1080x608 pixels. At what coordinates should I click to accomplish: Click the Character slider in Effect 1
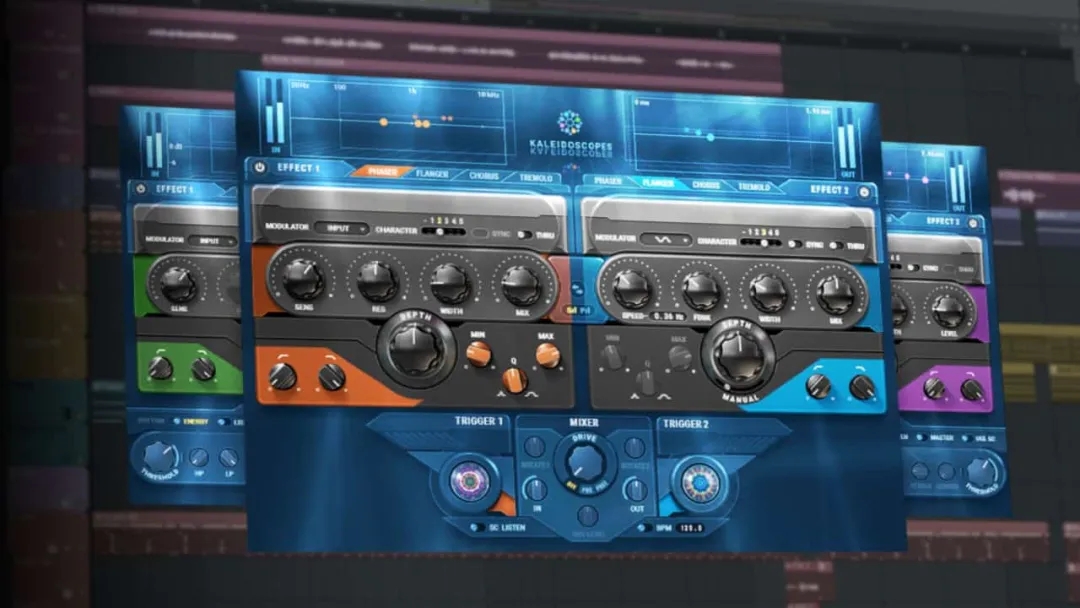[443, 232]
